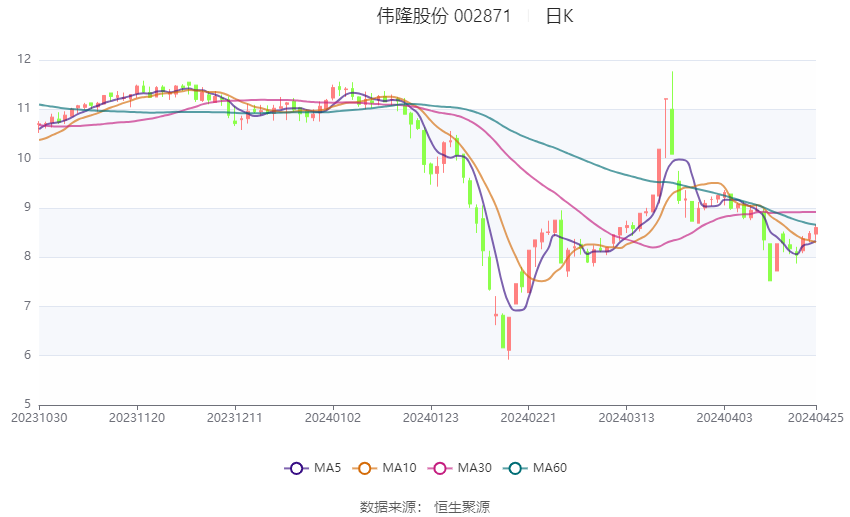Click the y-axis price label 12
The height and width of the screenshot is (517, 850).
[x=25, y=60]
